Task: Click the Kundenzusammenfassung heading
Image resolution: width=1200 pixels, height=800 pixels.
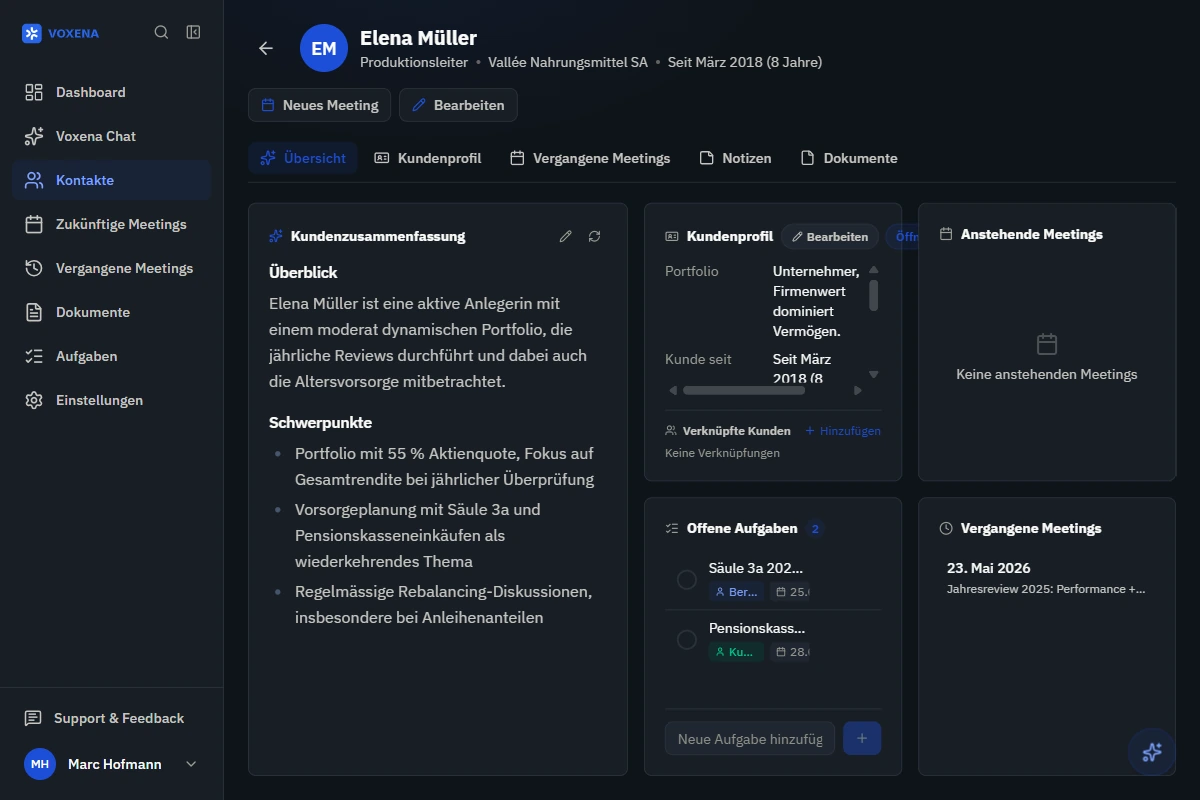Action: 378,236
